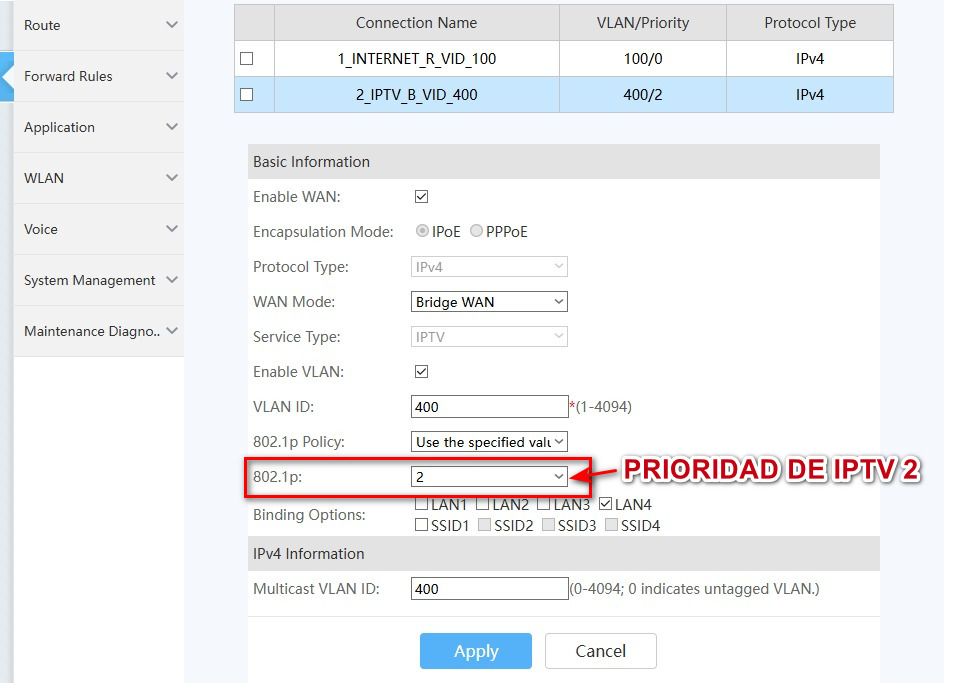
Task: Click the Multicast VLAN ID field
Action: tap(489, 589)
